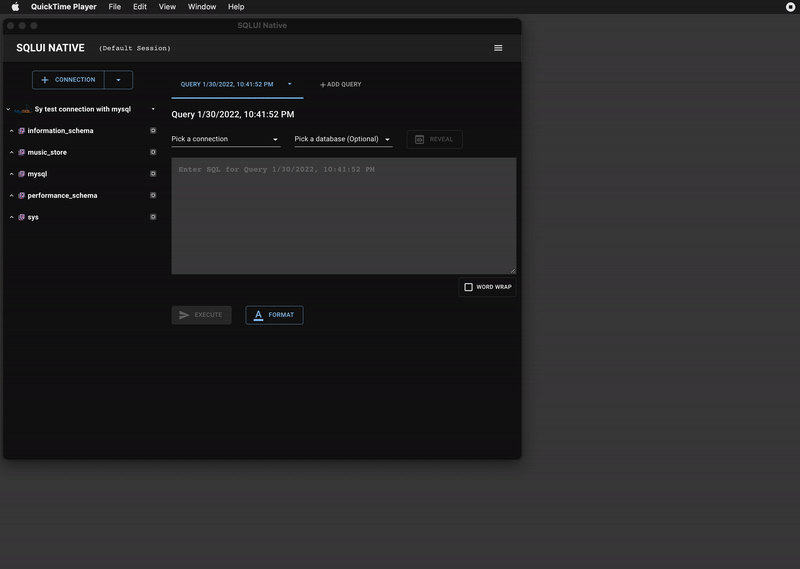
Task: Expand the music_store database node
Action: pyautogui.click(x=11, y=153)
